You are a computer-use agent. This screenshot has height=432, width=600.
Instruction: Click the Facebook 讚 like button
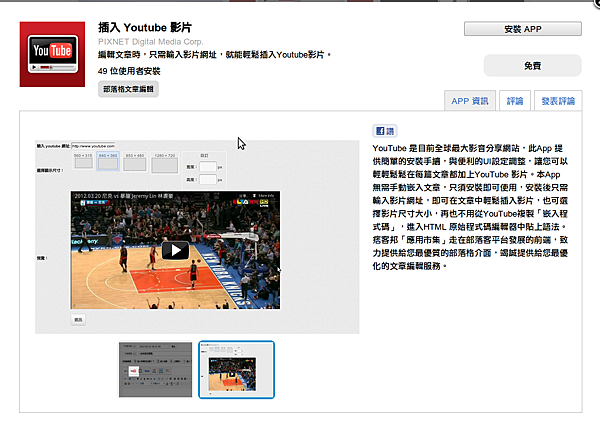385,131
